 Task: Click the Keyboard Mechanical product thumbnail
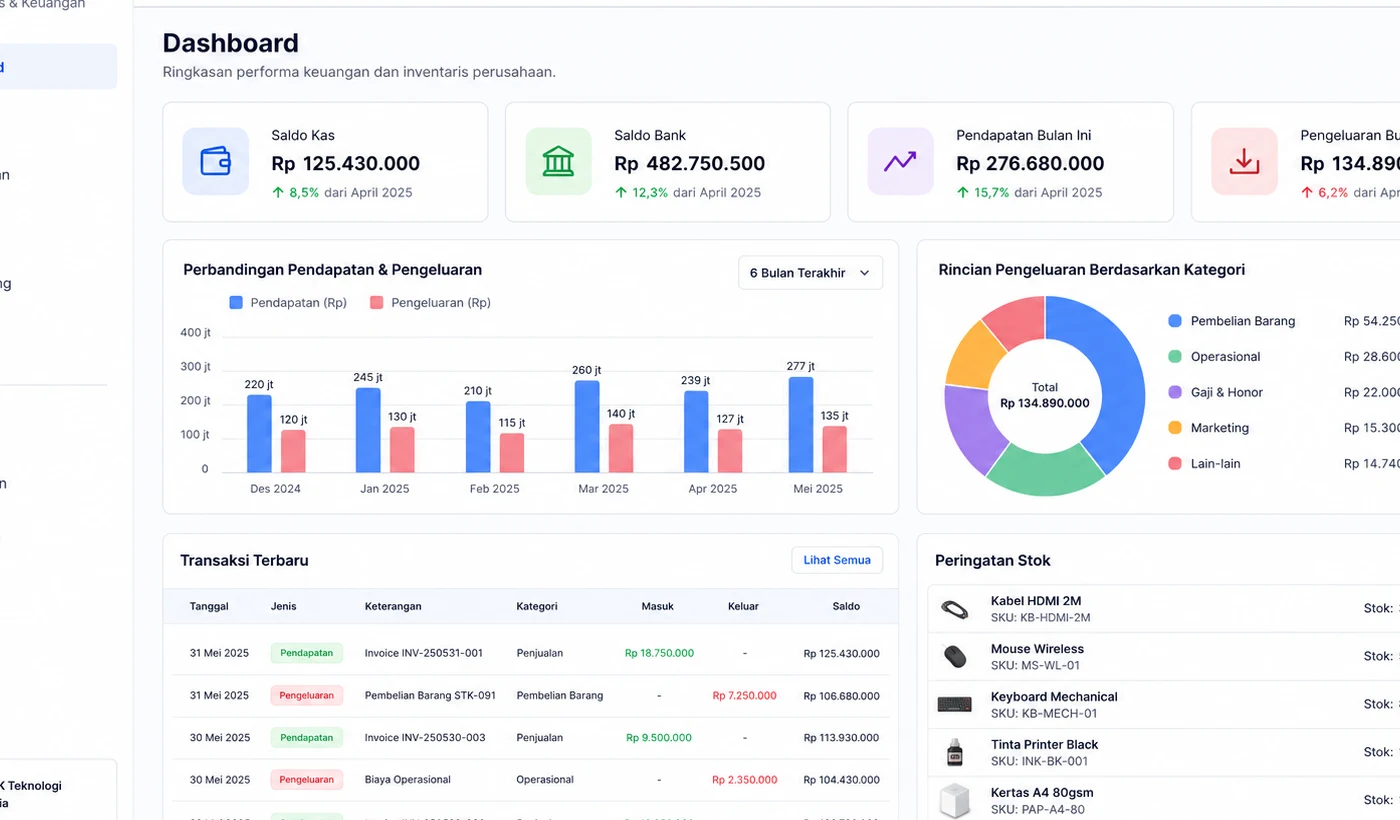(x=955, y=704)
